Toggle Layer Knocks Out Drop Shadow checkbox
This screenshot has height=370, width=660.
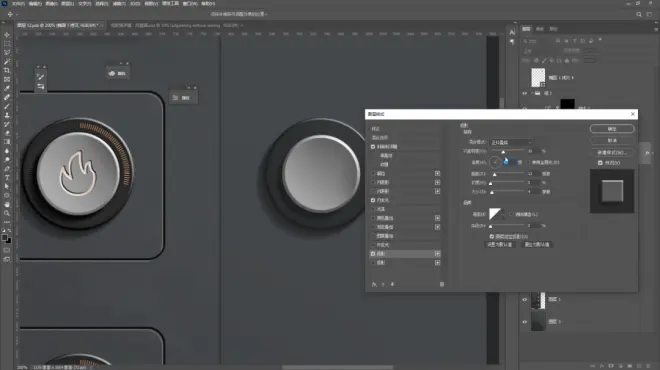click(x=492, y=237)
